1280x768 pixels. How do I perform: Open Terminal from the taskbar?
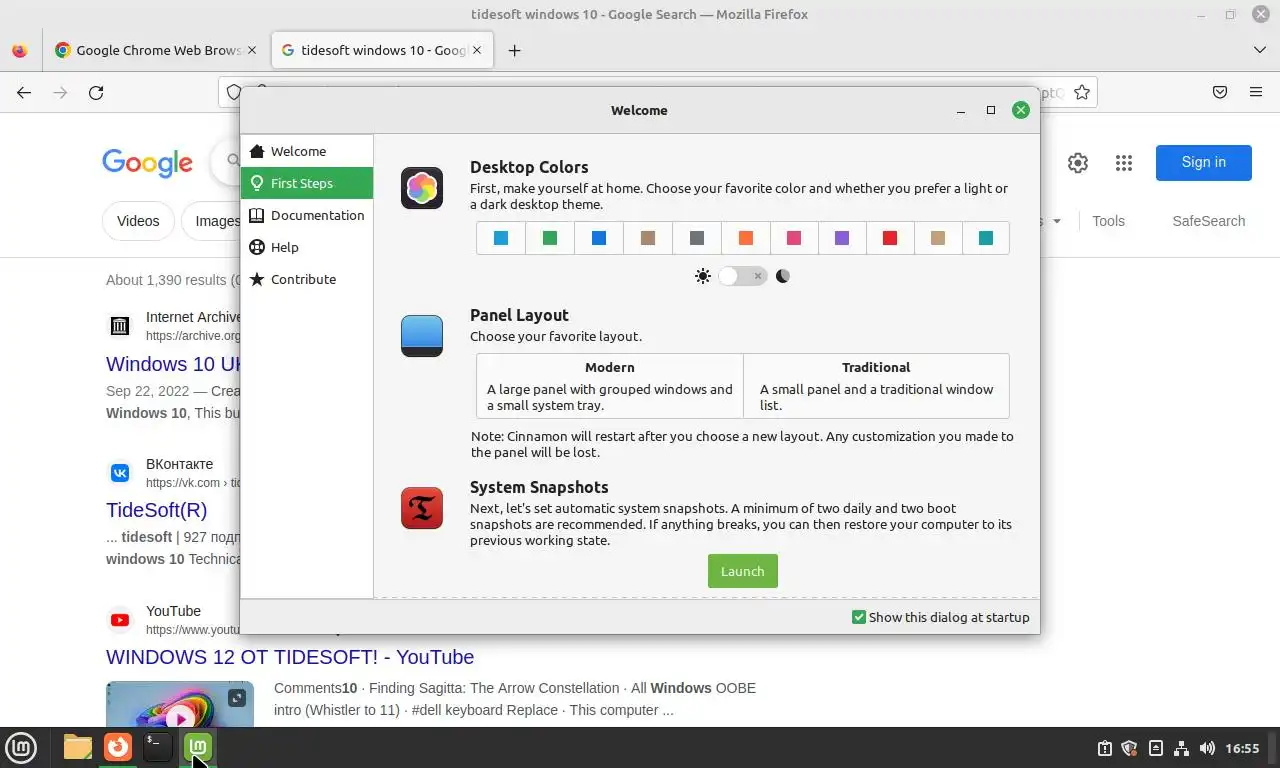point(158,747)
